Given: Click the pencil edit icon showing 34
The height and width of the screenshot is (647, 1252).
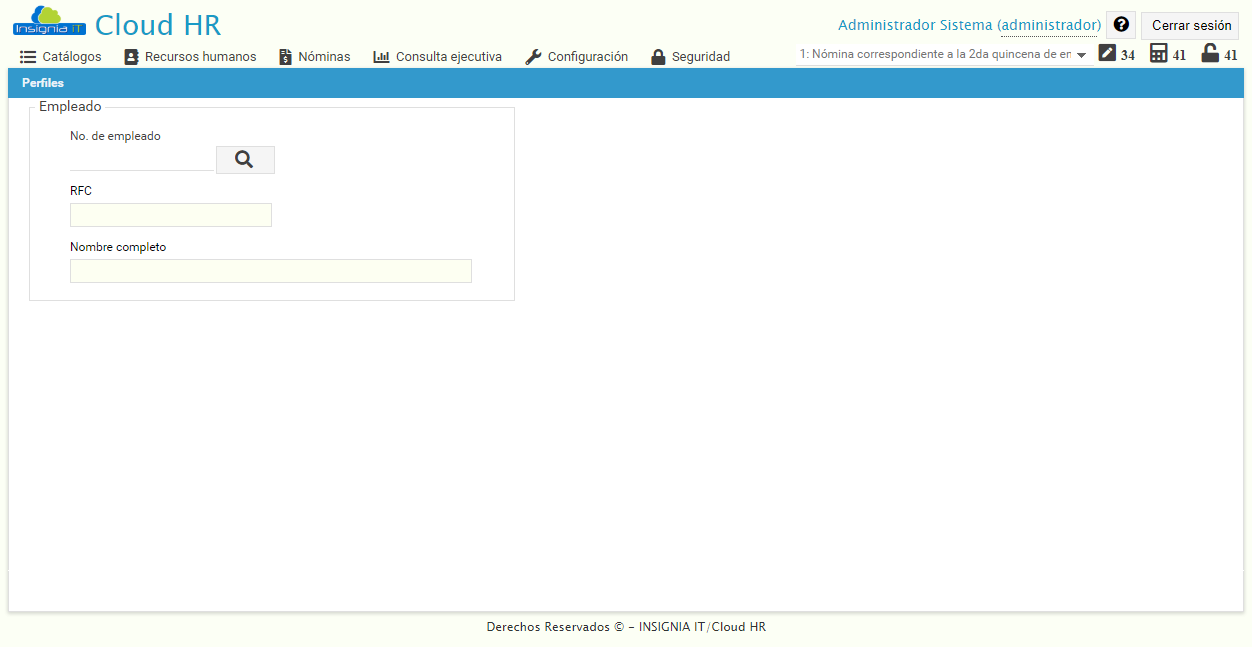Looking at the screenshot, I should pos(1106,53).
